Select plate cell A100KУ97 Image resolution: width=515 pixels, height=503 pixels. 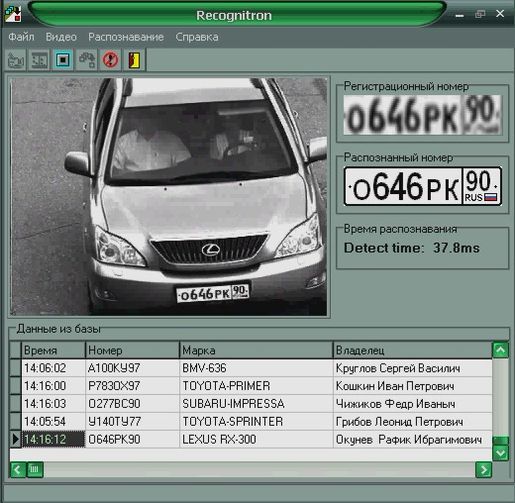pyautogui.click(x=132, y=368)
